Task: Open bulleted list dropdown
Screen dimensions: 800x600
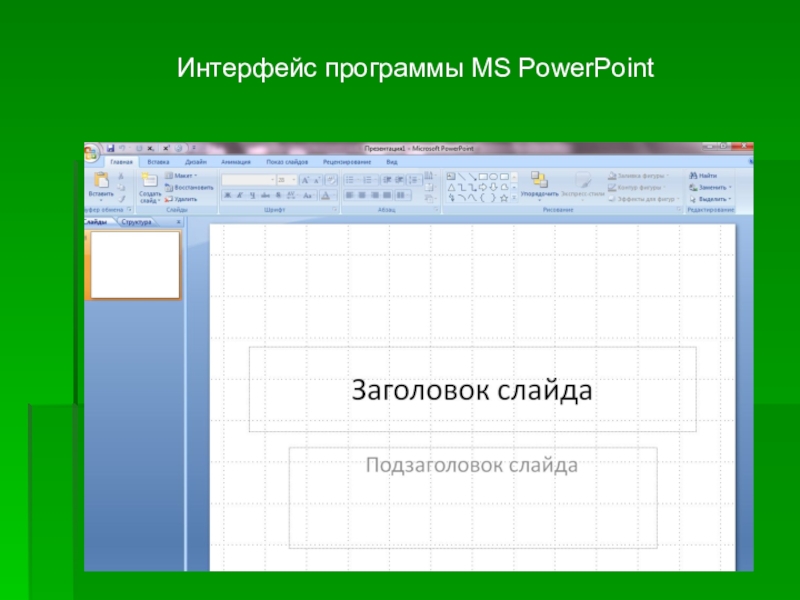Action: coord(358,180)
